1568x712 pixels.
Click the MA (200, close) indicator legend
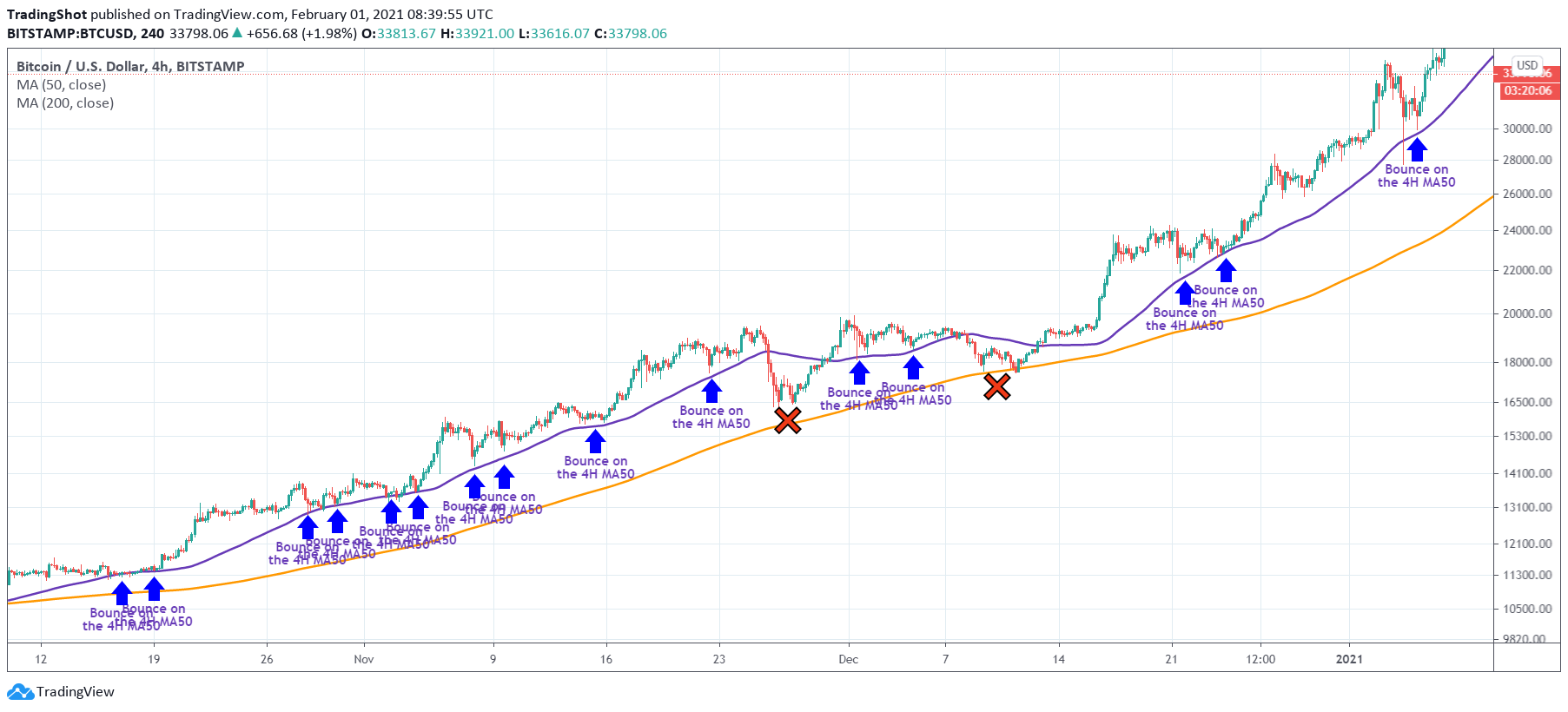click(65, 103)
